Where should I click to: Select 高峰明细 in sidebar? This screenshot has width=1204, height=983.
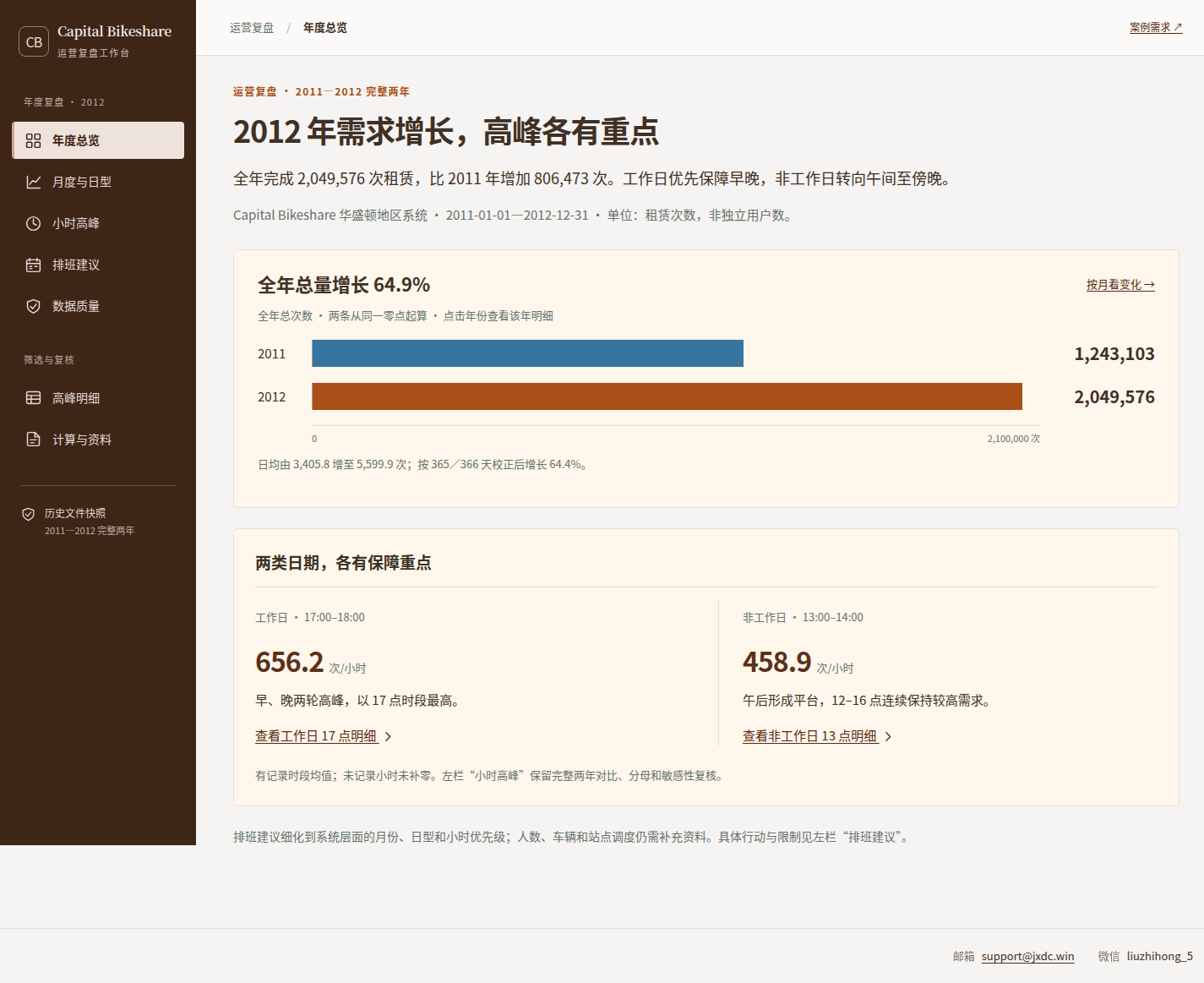click(98, 398)
